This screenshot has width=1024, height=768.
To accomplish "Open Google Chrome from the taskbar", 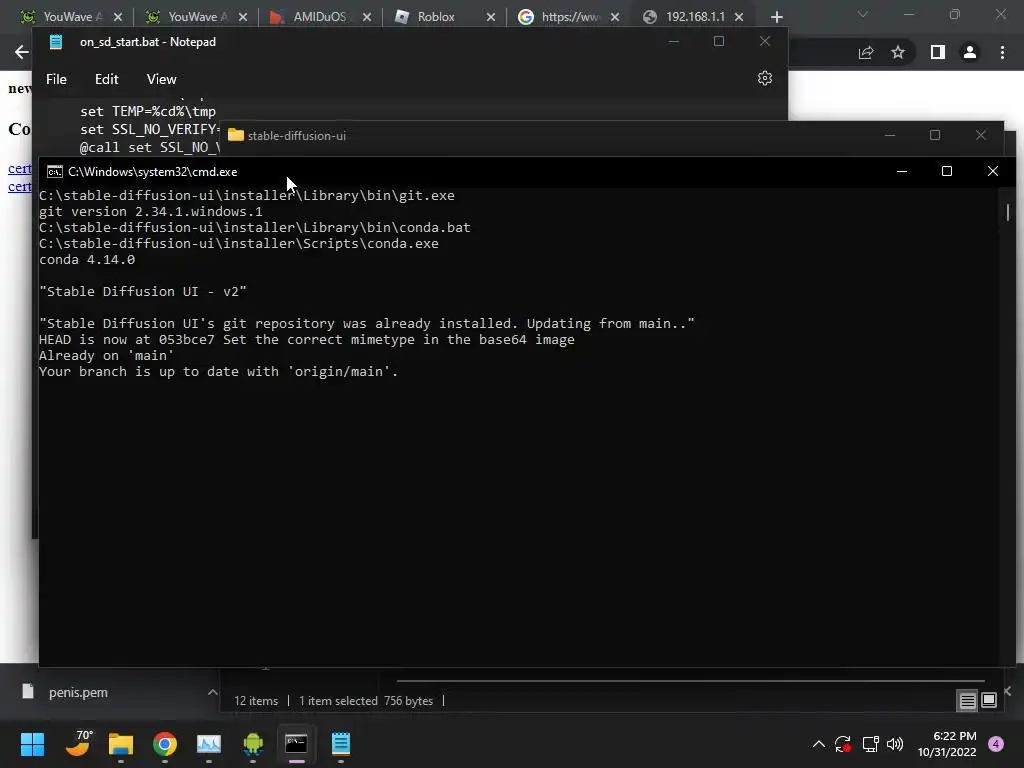I will pos(165,744).
